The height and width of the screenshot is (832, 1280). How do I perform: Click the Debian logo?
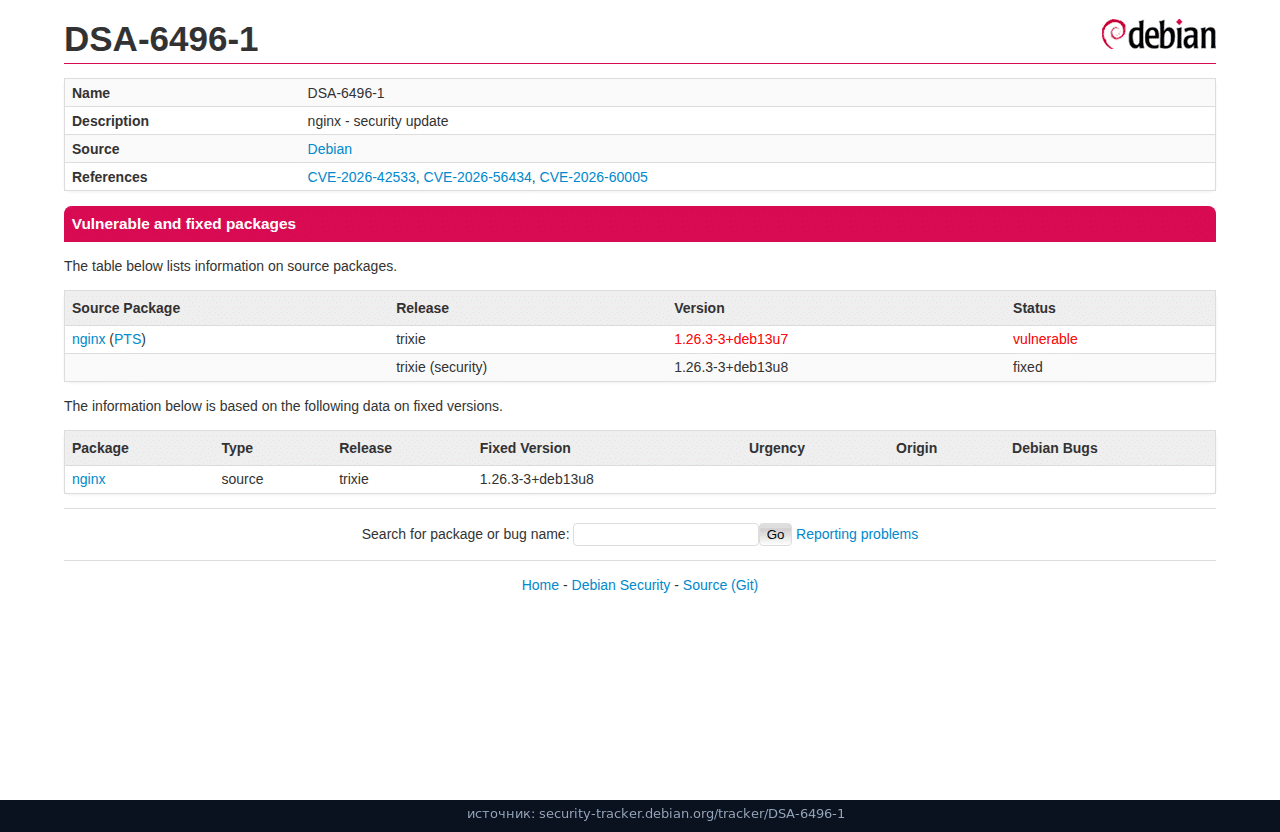(x=1158, y=34)
